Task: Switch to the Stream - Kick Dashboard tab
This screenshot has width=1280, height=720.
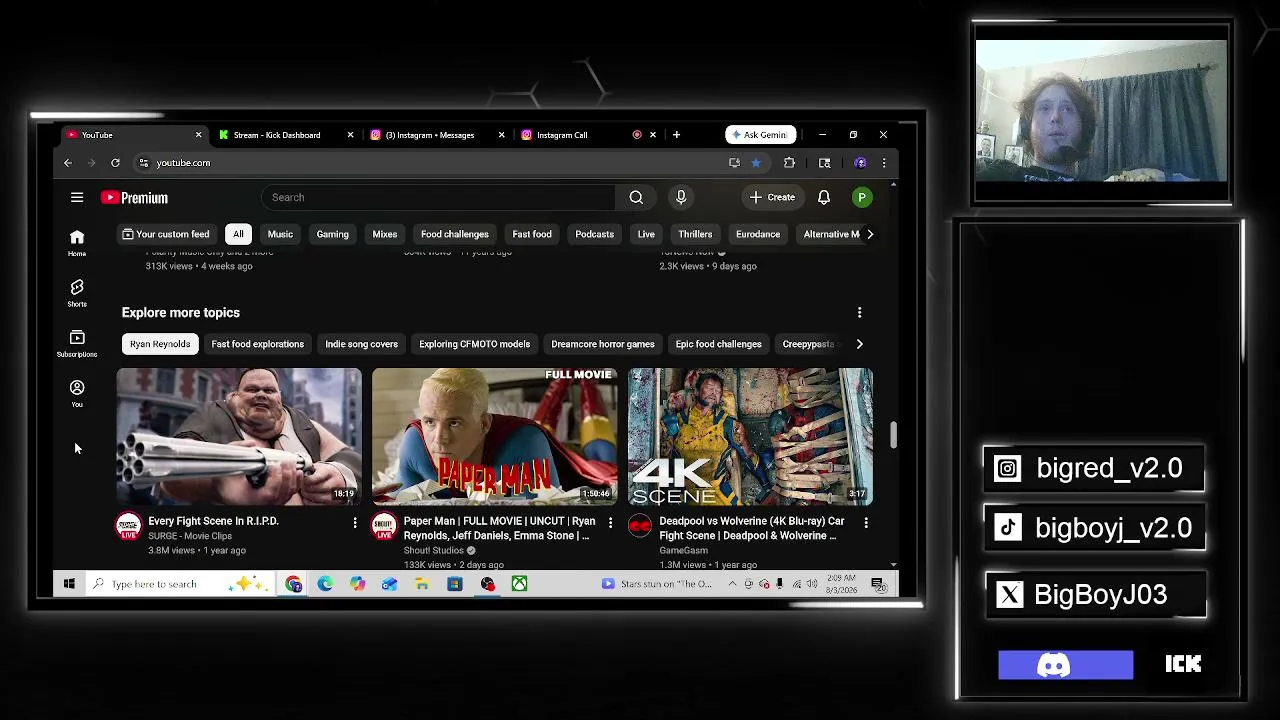Action: (x=277, y=135)
